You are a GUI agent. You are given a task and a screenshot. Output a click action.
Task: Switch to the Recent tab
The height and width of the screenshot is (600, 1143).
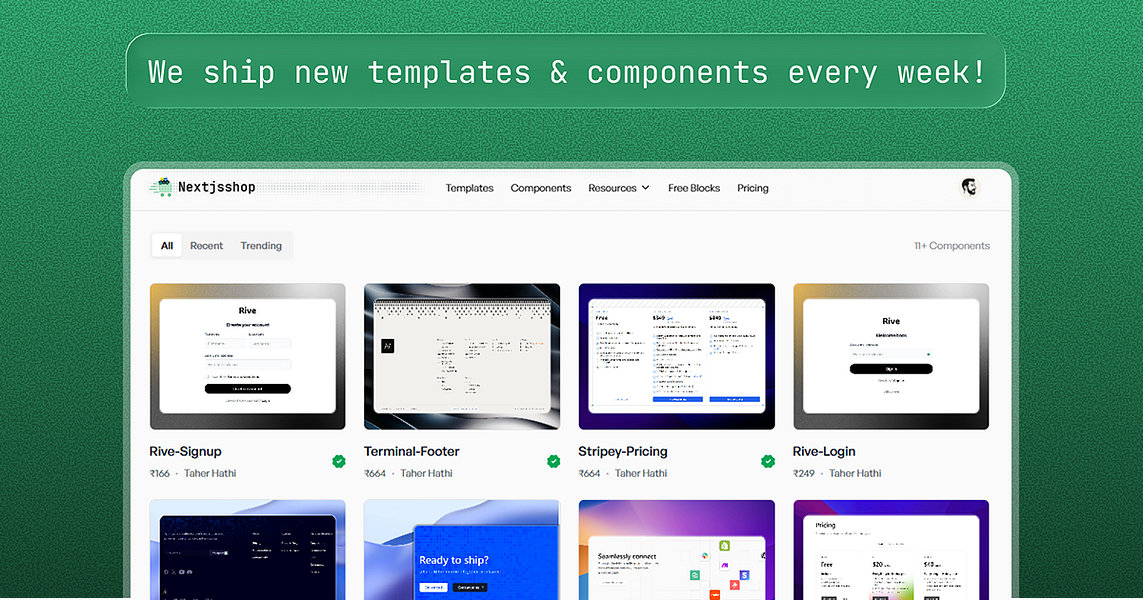pos(206,246)
